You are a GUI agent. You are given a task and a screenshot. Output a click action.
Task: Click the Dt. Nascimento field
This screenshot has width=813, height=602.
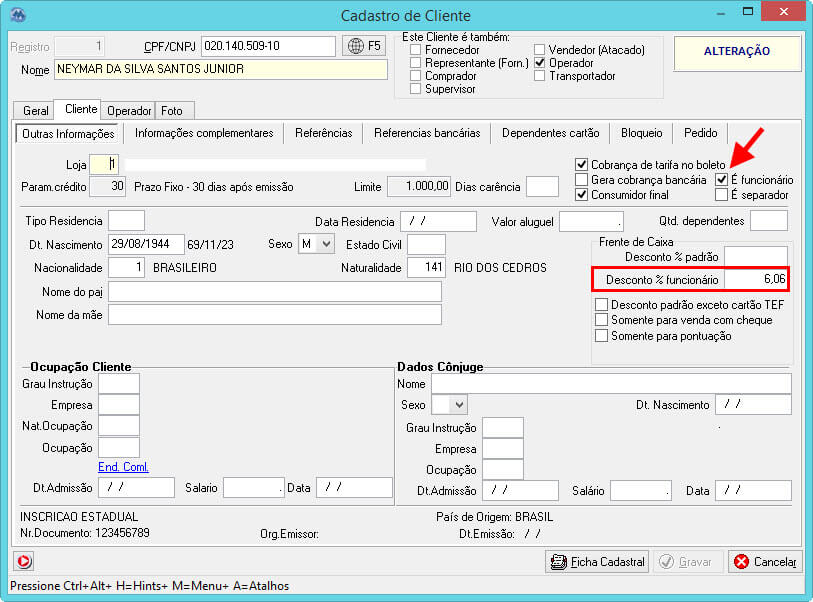point(146,244)
